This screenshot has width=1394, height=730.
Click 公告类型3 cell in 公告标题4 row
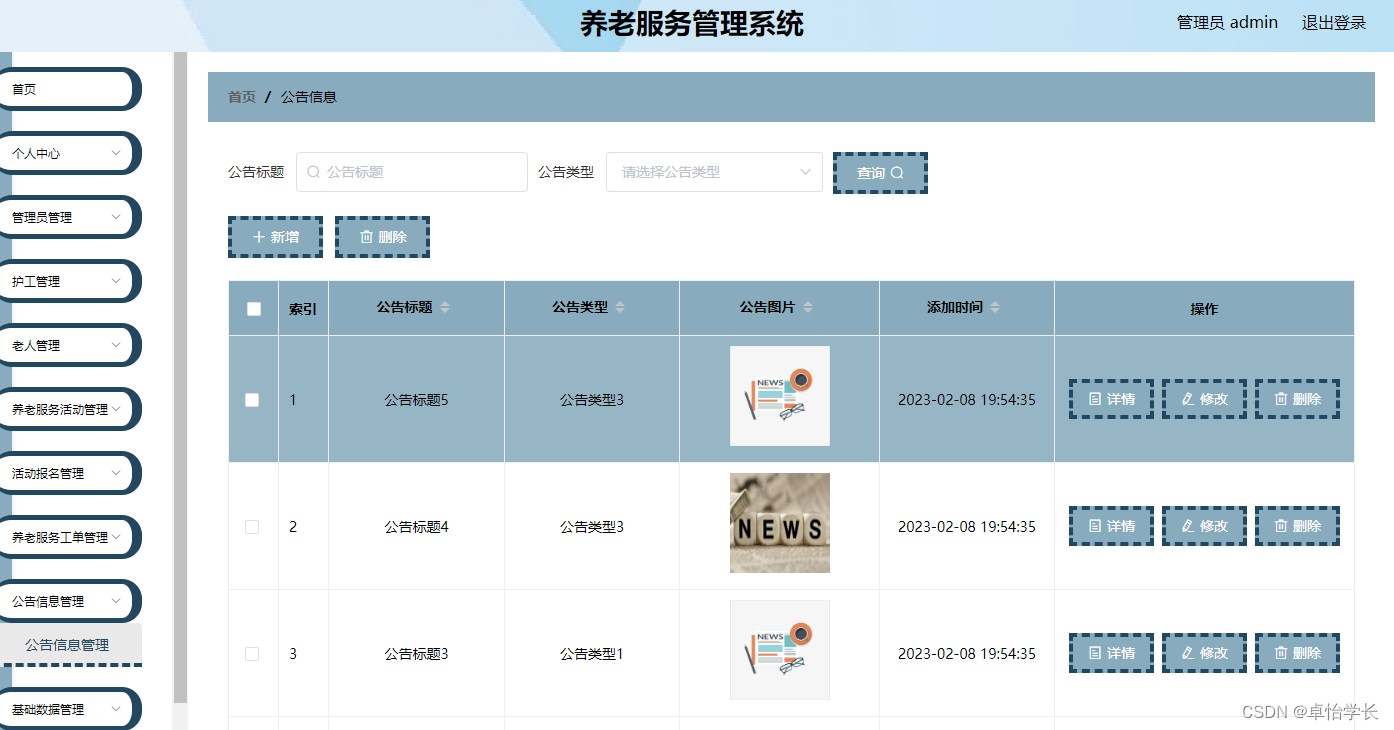pos(592,527)
